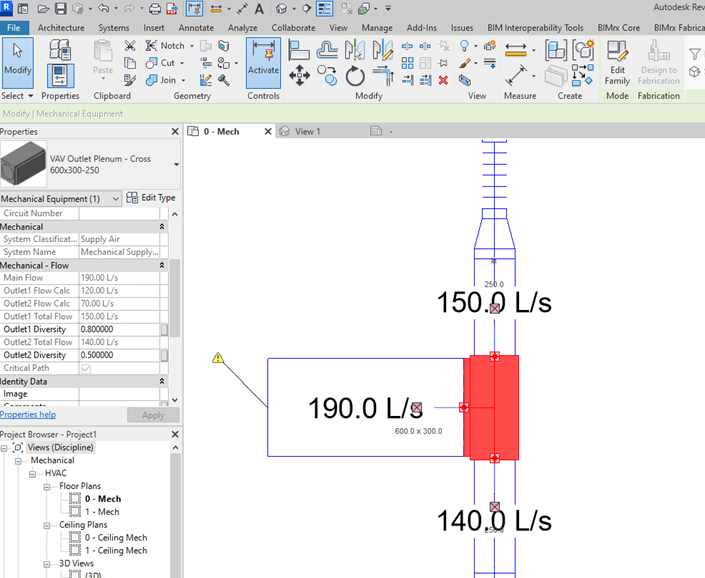Select the Copy tool in Modify panel
Viewport: 705px width, 578px height.
click(x=327, y=75)
